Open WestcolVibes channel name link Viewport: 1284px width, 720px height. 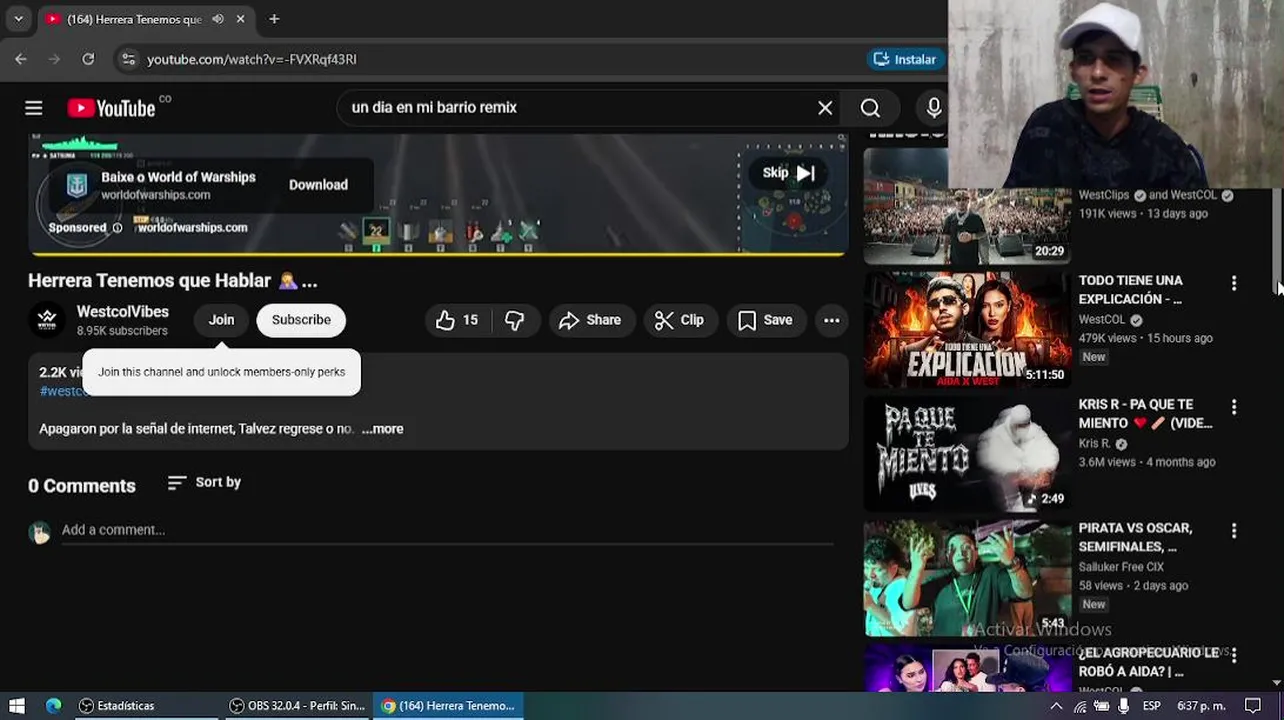click(x=123, y=312)
